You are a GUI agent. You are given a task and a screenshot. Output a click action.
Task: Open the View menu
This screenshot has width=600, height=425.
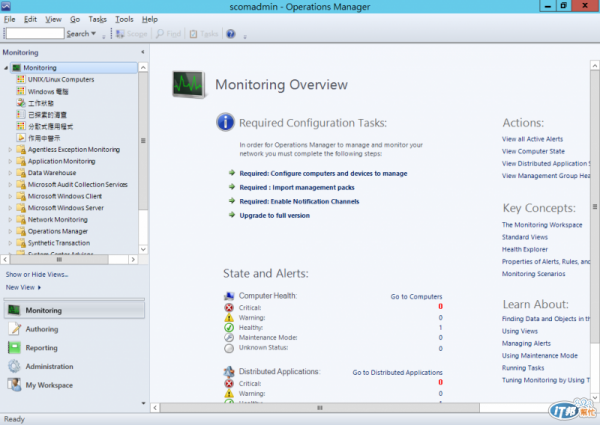[x=53, y=19]
